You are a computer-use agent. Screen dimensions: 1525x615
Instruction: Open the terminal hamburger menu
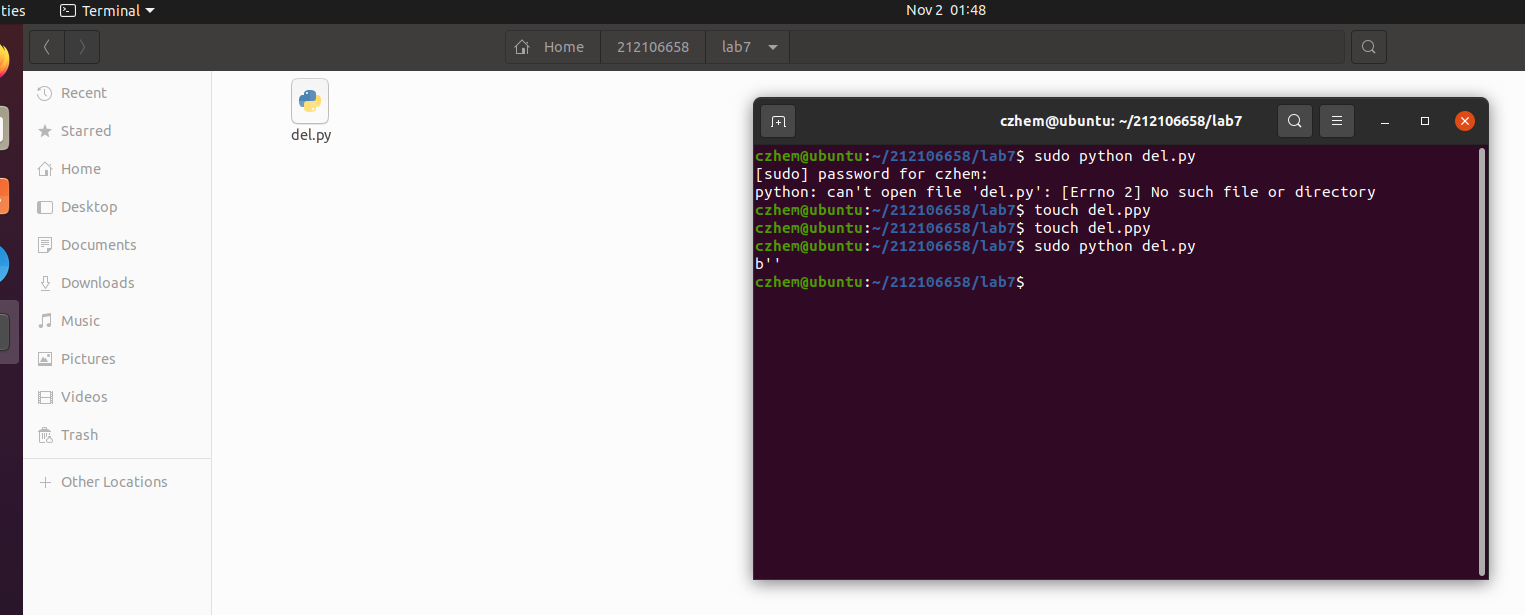coord(1336,121)
